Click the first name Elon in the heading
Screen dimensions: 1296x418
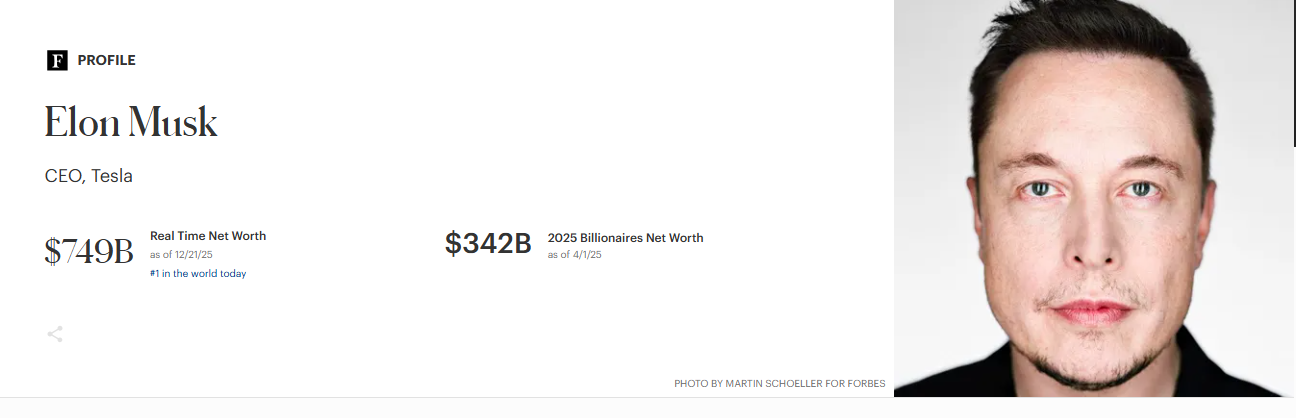80,122
